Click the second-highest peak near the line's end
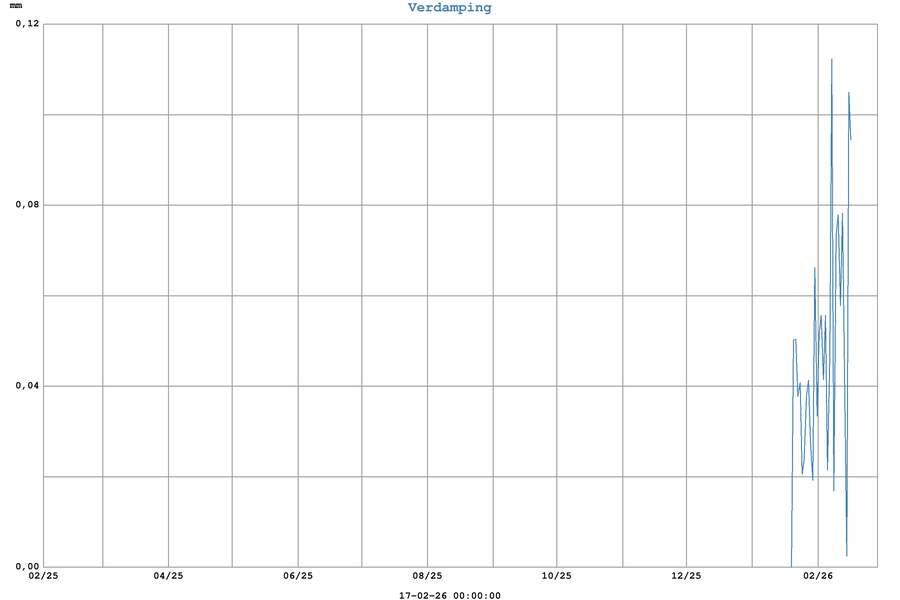Screen dimensions: 900x600 (x=849, y=93)
